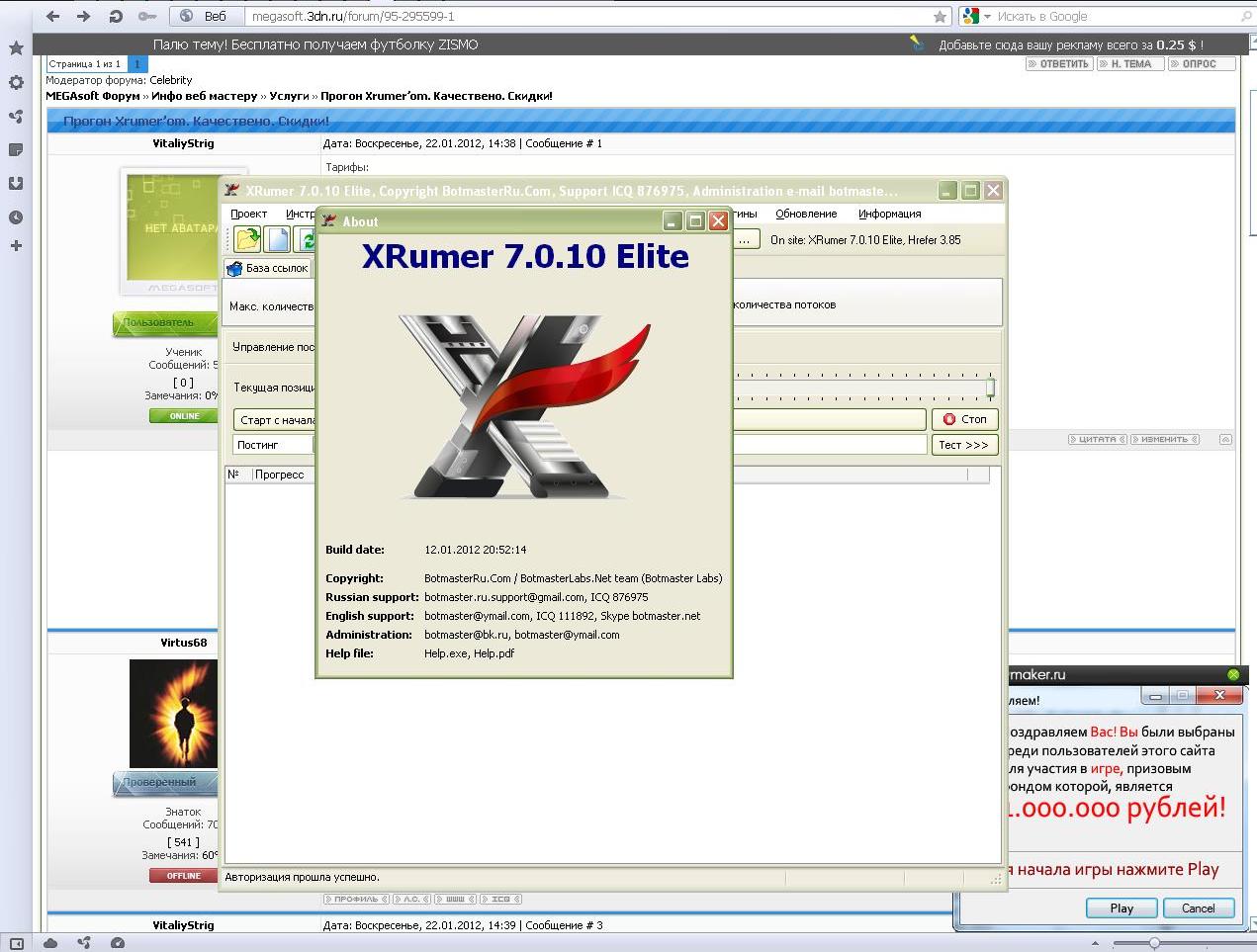Click the turbo speedometer status bar icon
The height and width of the screenshot is (952, 1257).
pyautogui.click(x=117, y=943)
